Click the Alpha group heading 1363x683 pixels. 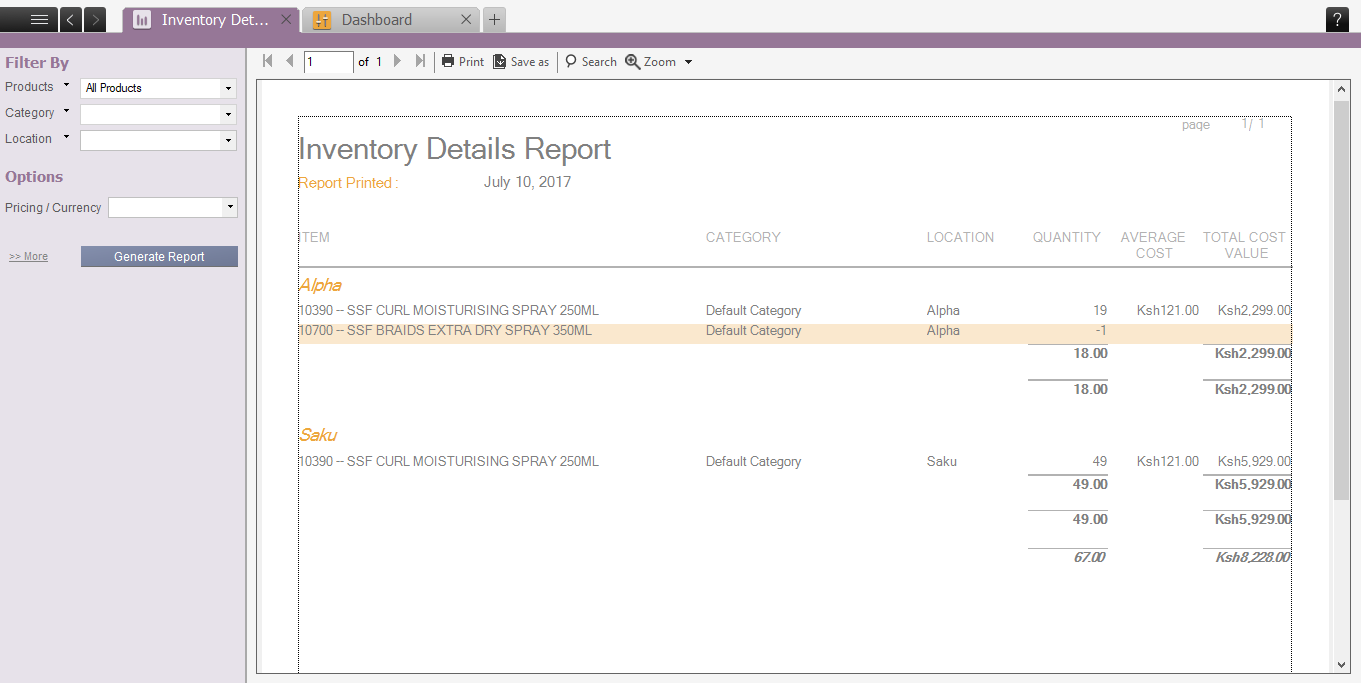click(320, 285)
